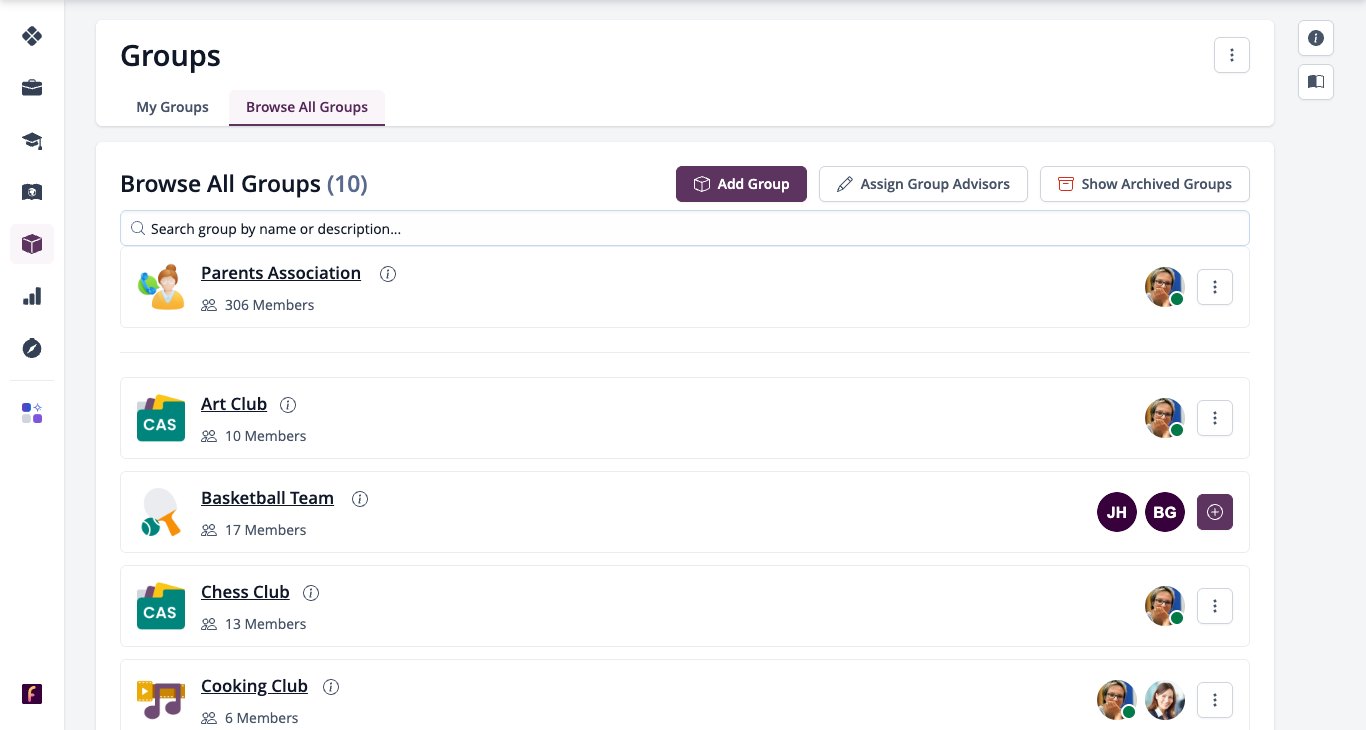
Task: Click the Add Group button
Action: pyautogui.click(x=741, y=184)
